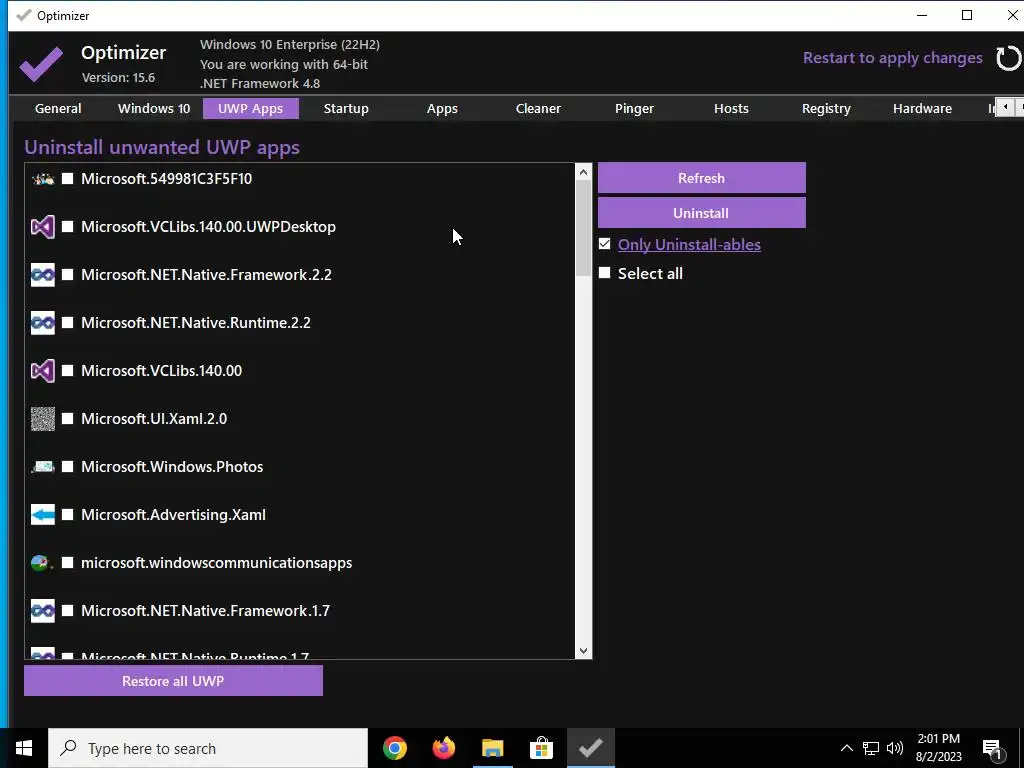This screenshot has width=1024, height=768.
Task: Switch to the Registry tab
Action: coord(826,108)
